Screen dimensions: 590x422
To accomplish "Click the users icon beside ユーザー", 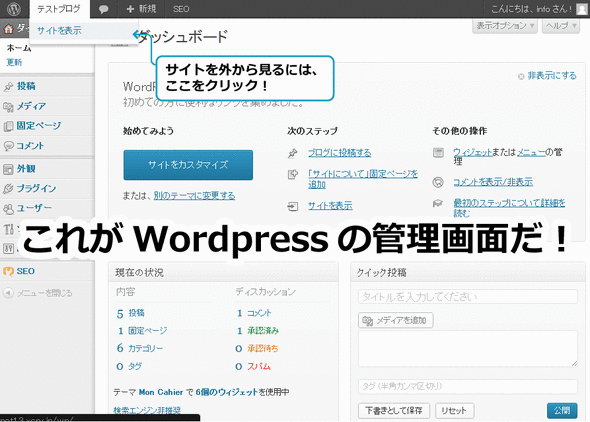I will pyautogui.click(x=8, y=208).
